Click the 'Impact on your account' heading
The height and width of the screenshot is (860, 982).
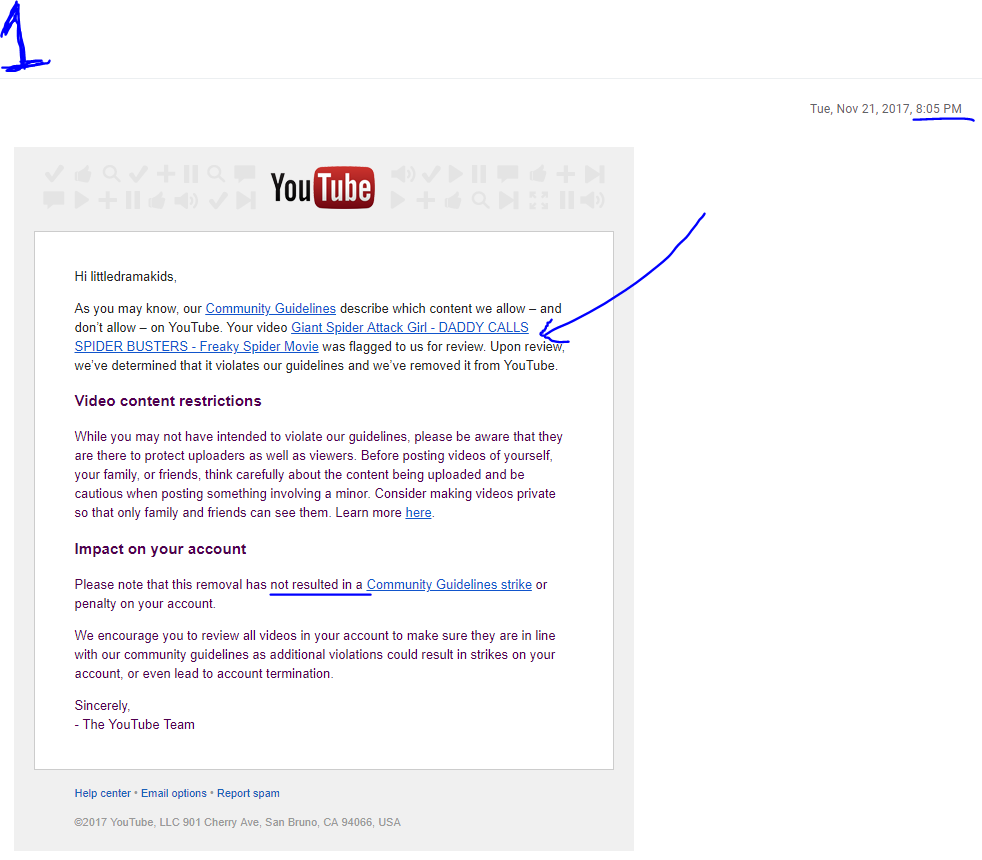(160, 549)
